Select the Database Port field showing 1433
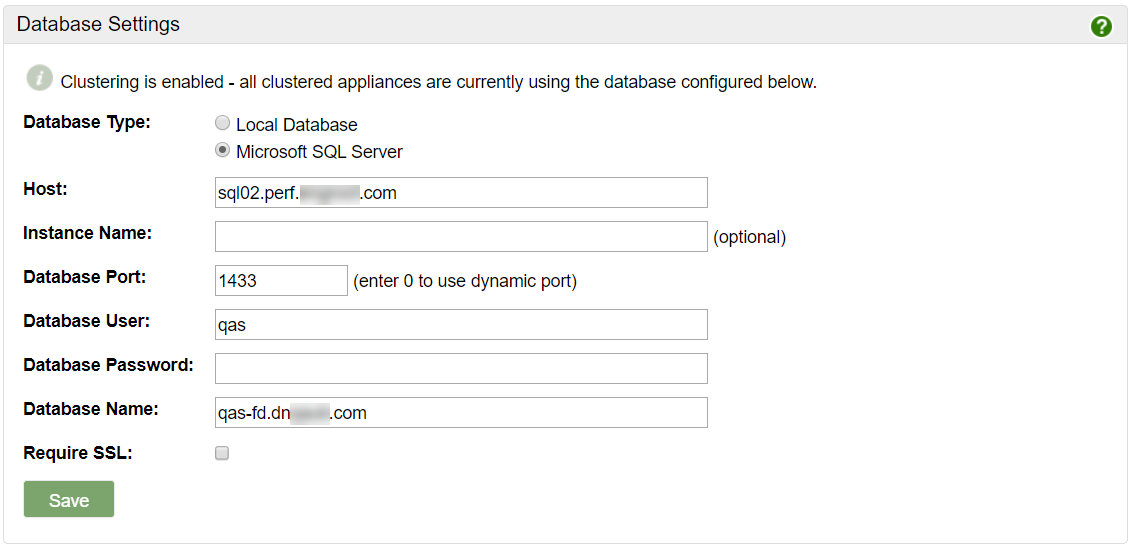This screenshot has height=549, width=1130. pyautogui.click(x=281, y=281)
